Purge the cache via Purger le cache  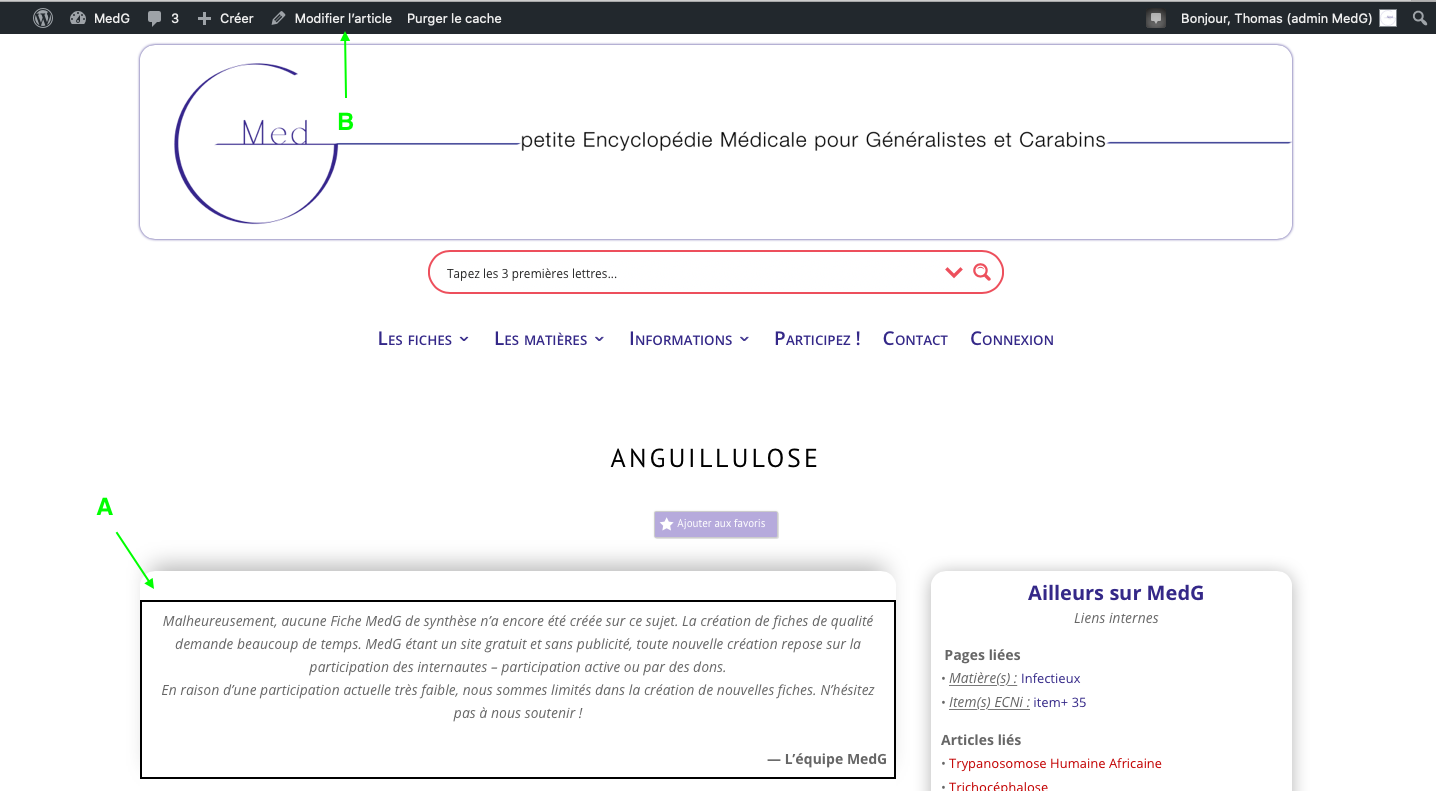[x=454, y=18]
